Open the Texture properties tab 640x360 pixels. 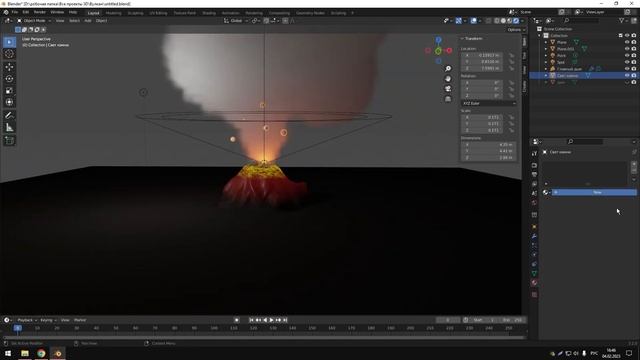[534, 294]
